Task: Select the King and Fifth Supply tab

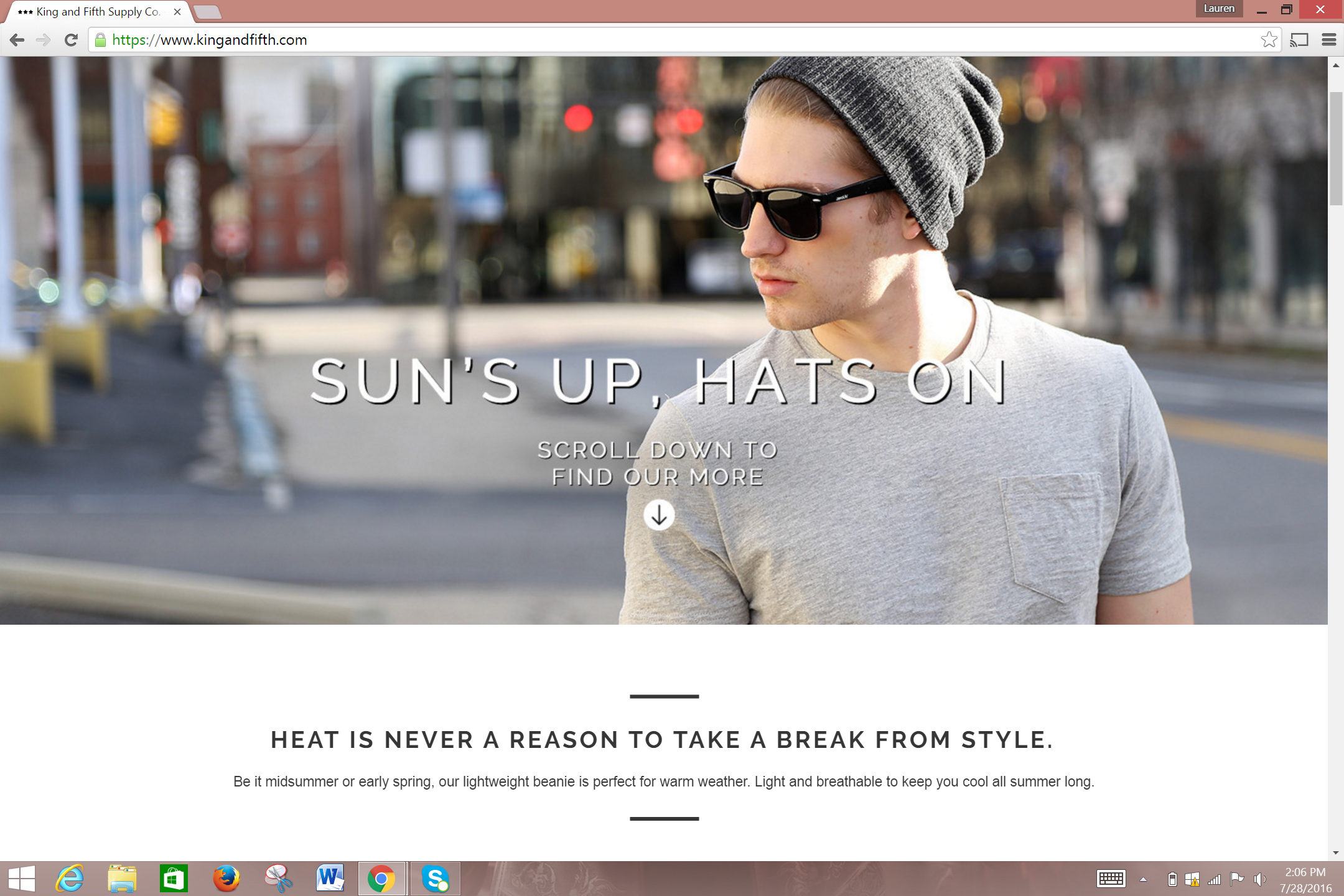Action: point(96,12)
